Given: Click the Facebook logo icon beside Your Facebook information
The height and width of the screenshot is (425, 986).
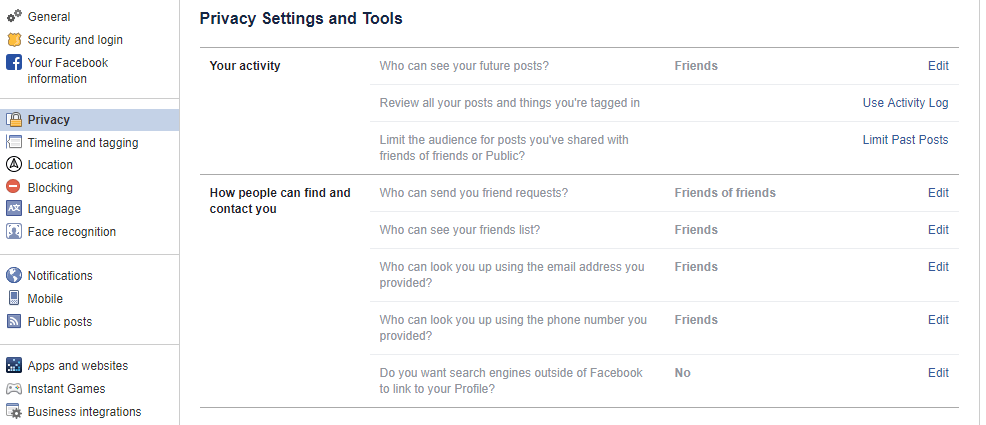Looking at the screenshot, I should [14, 63].
